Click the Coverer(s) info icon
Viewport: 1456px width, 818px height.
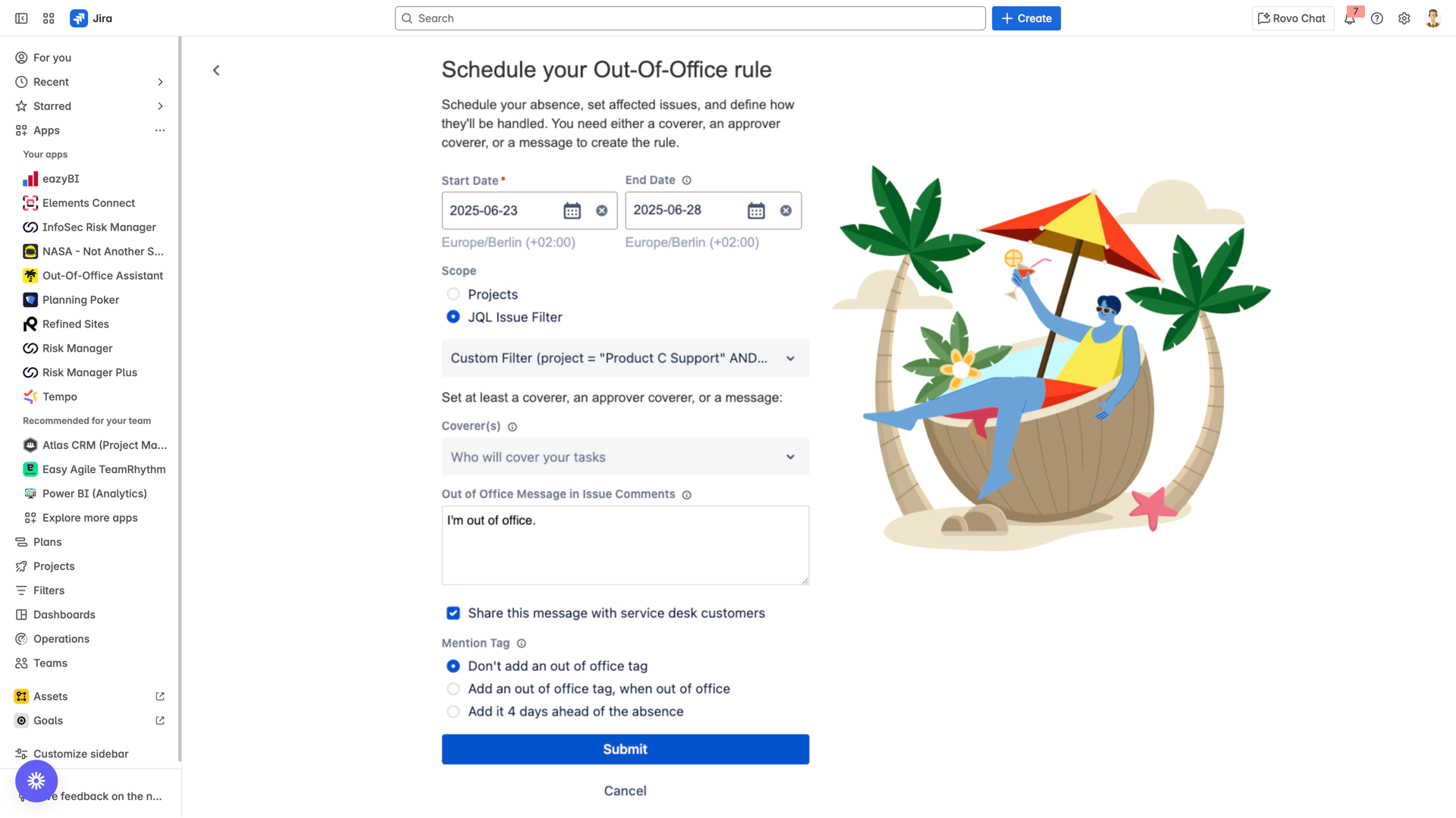(513, 427)
